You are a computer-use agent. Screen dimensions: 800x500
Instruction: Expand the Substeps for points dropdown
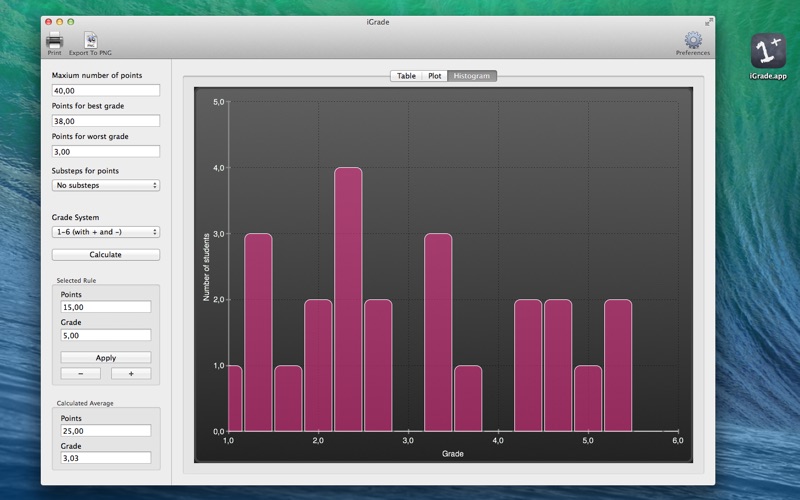click(106, 185)
